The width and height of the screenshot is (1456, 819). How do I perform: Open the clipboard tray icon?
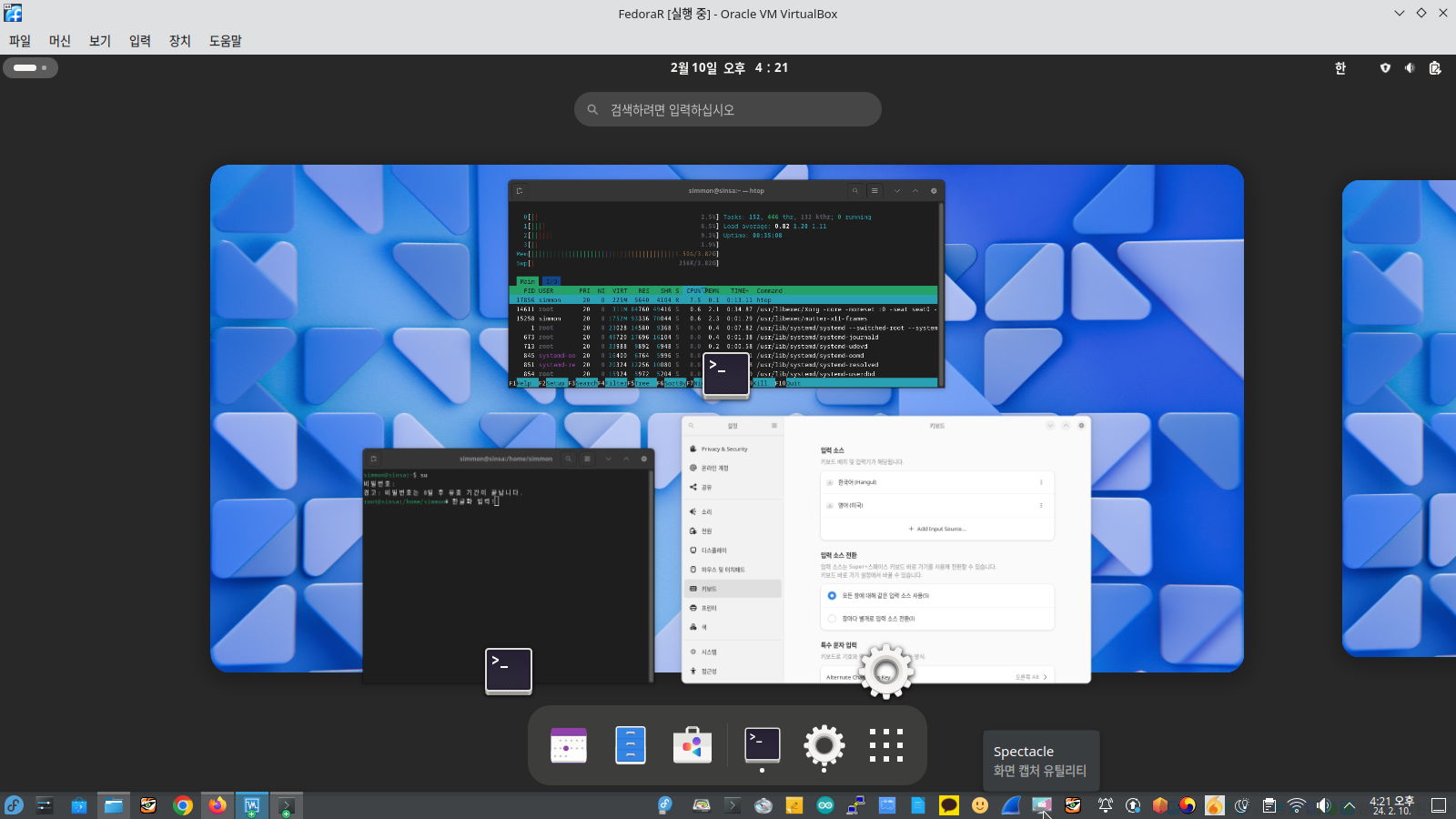point(1269,805)
